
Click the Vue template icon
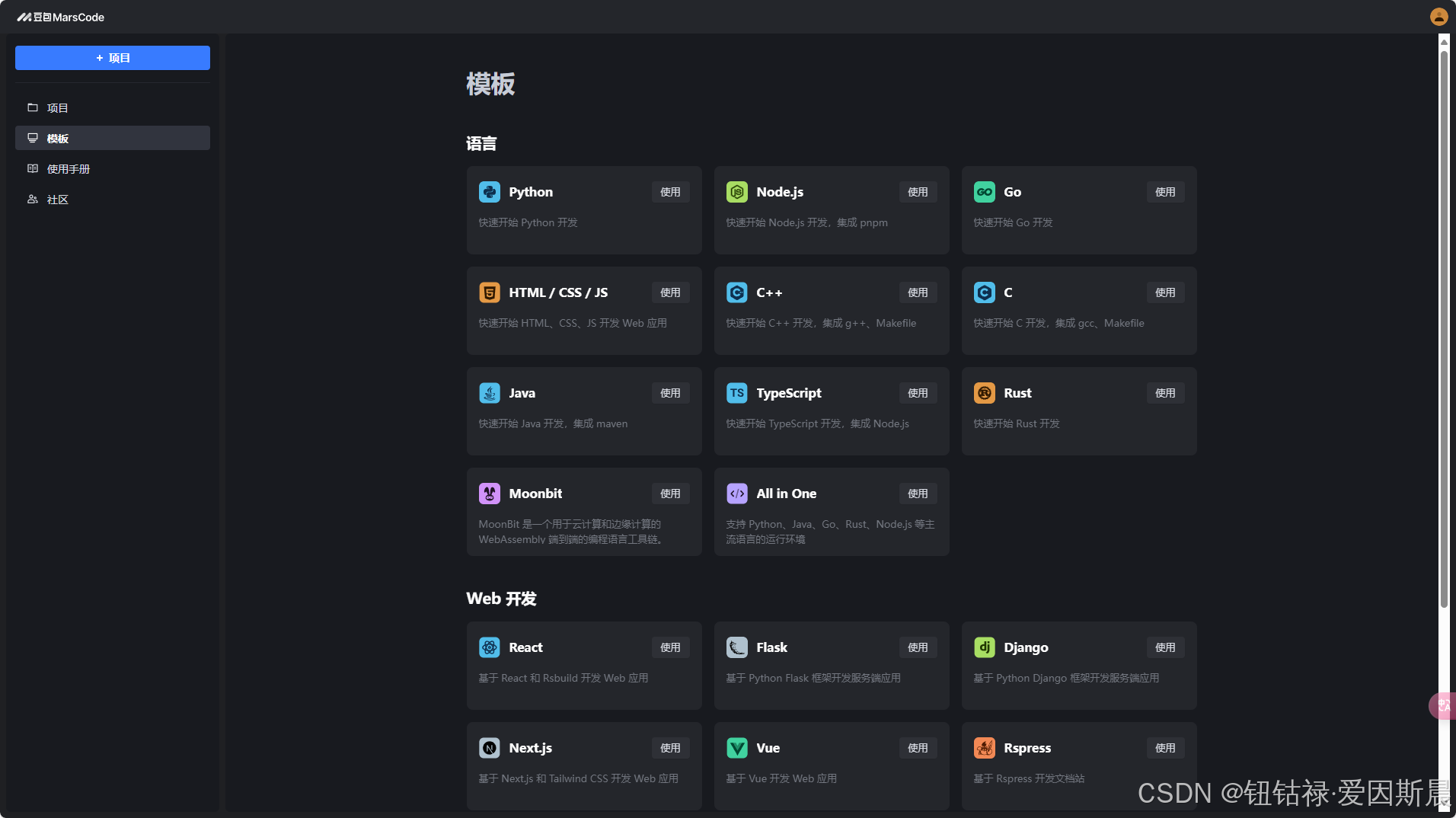pos(737,748)
